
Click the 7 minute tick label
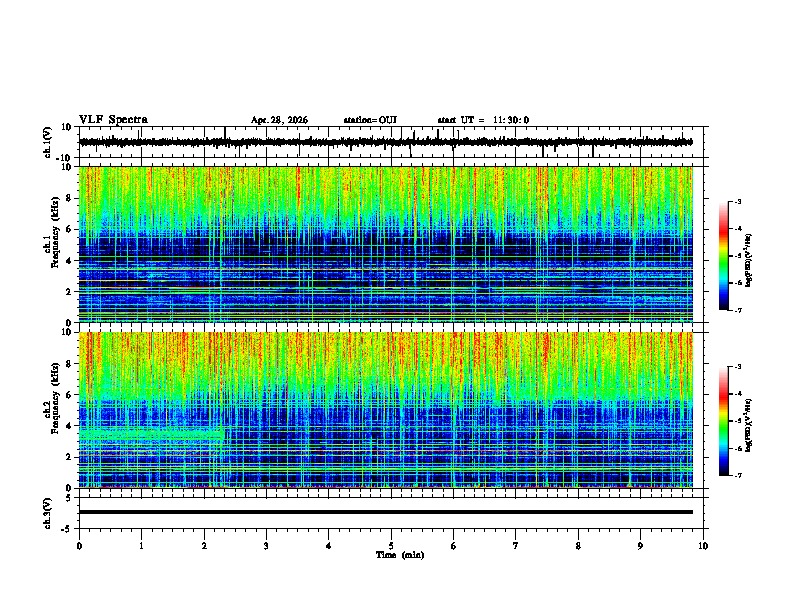pyautogui.click(x=516, y=546)
